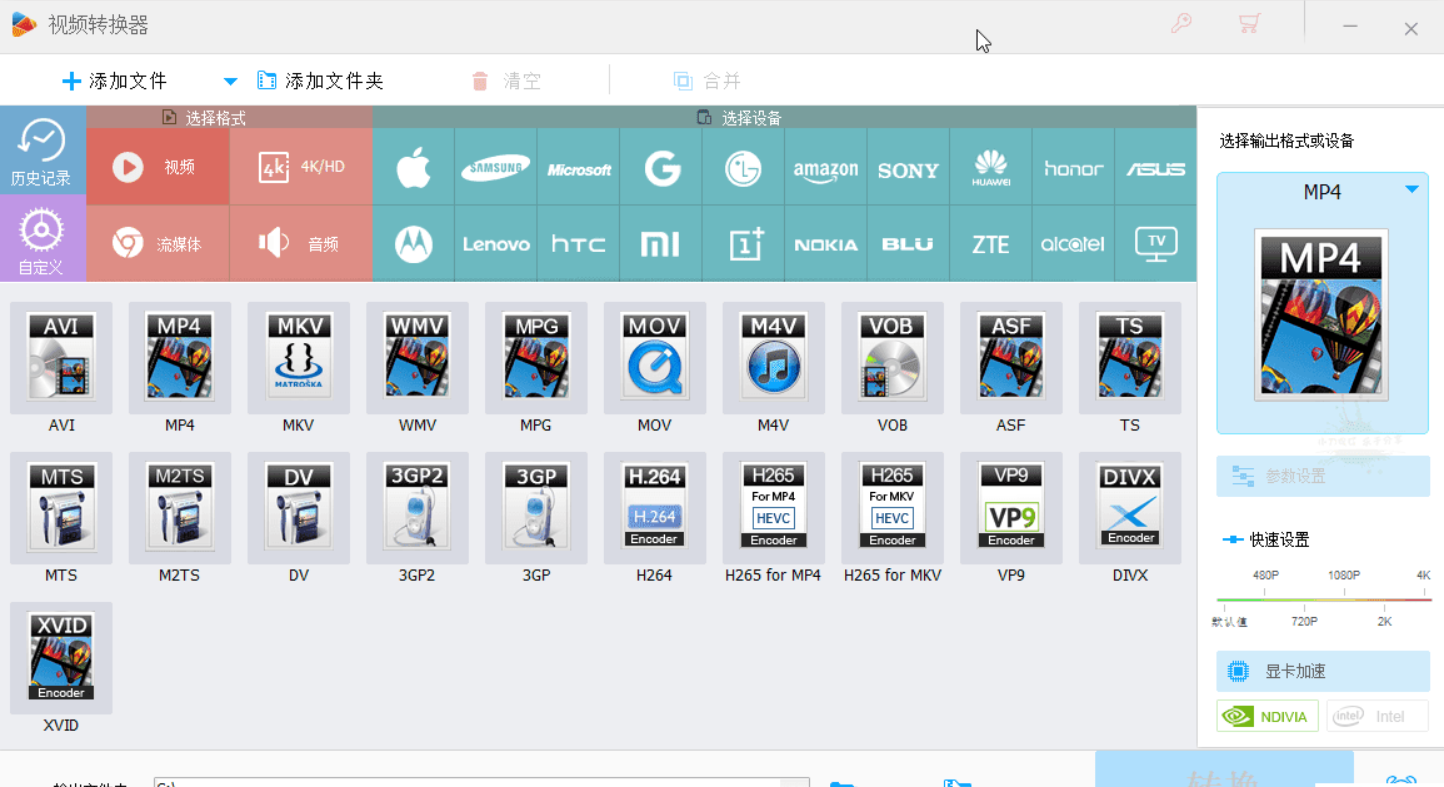Click the key registration icon
Image resolution: width=1444 pixels, height=787 pixels.
pyautogui.click(x=1181, y=23)
